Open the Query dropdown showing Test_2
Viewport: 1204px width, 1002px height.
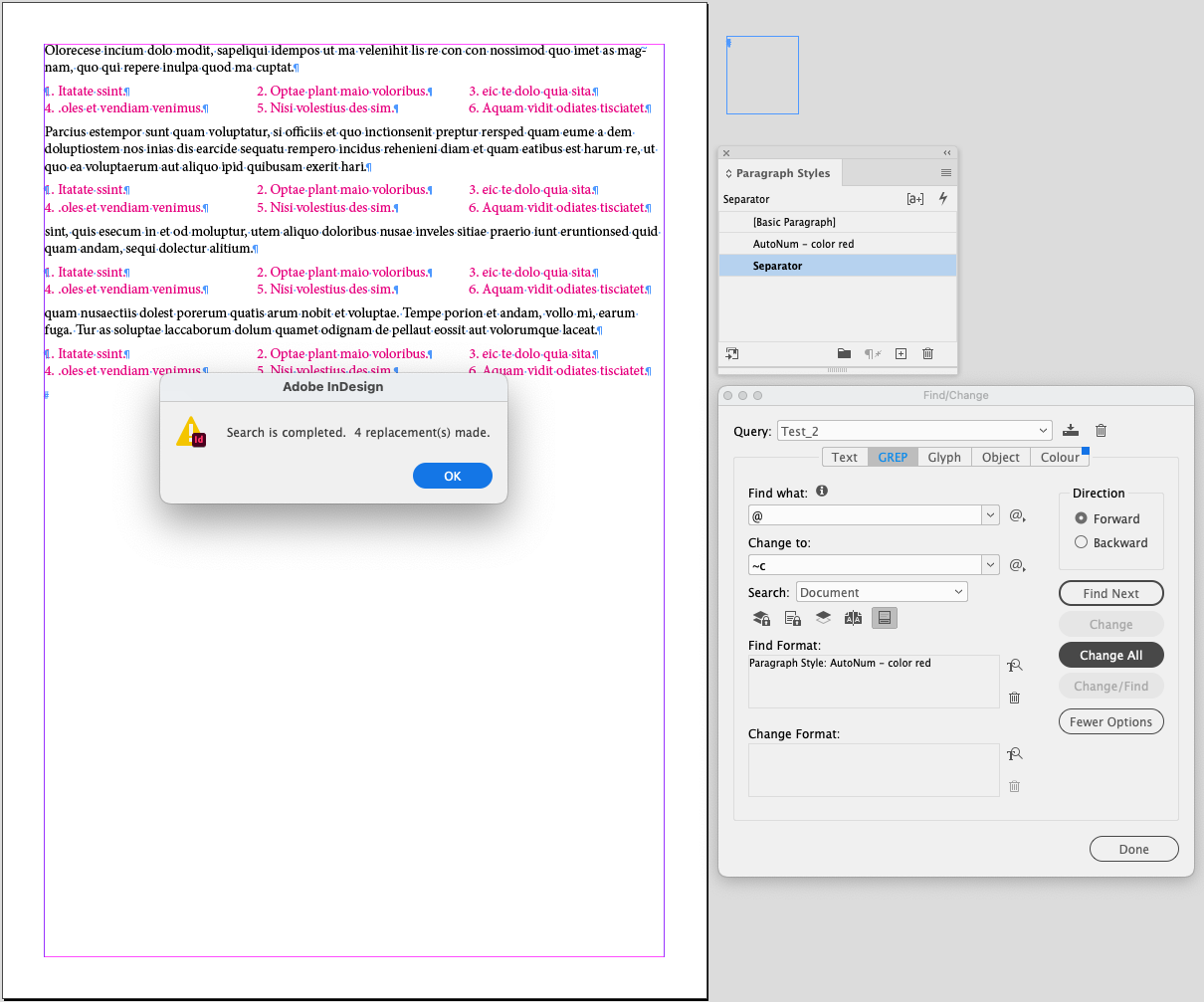tap(914, 430)
